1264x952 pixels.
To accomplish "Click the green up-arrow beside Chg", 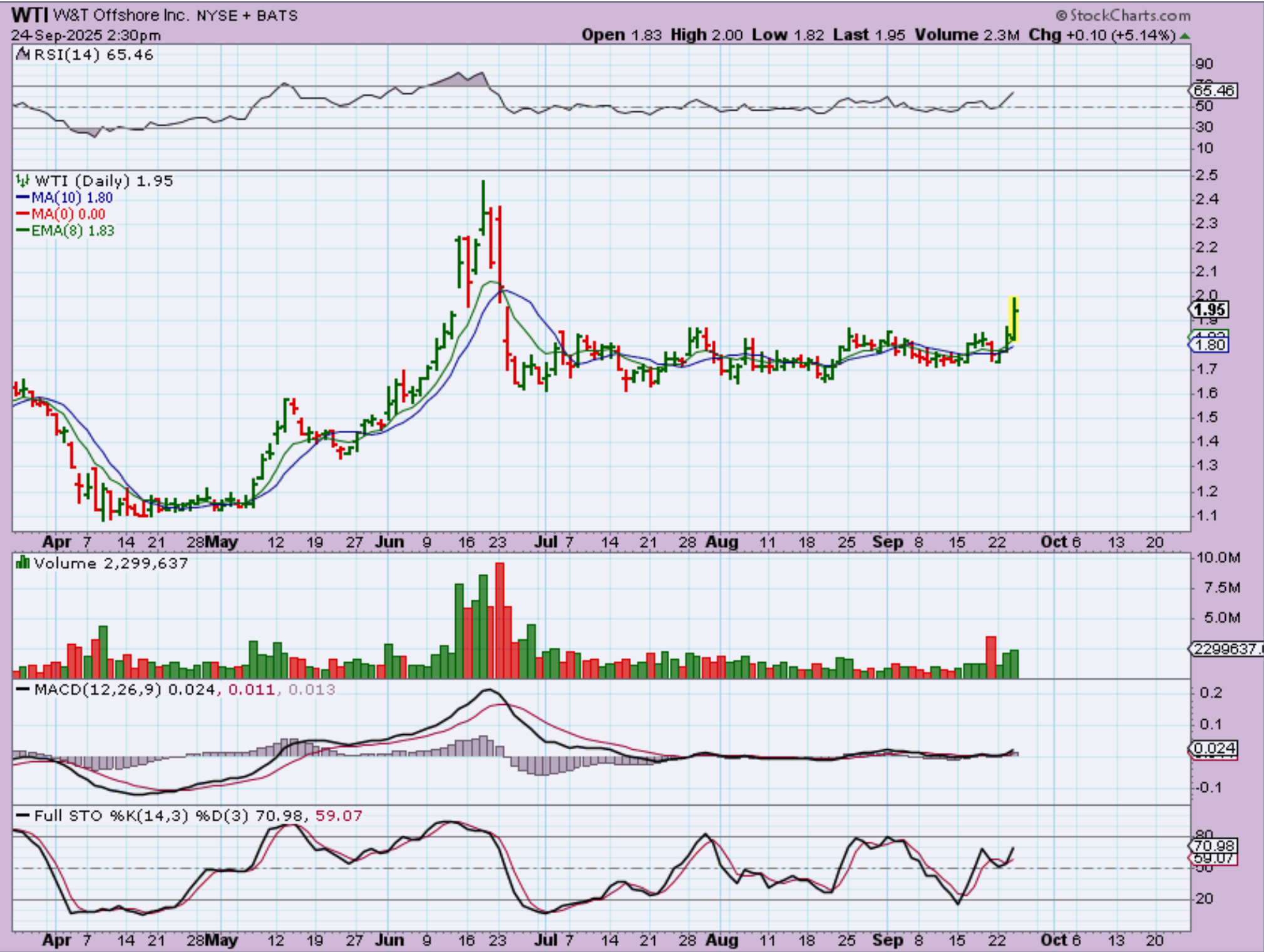I will tap(1184, 36).
